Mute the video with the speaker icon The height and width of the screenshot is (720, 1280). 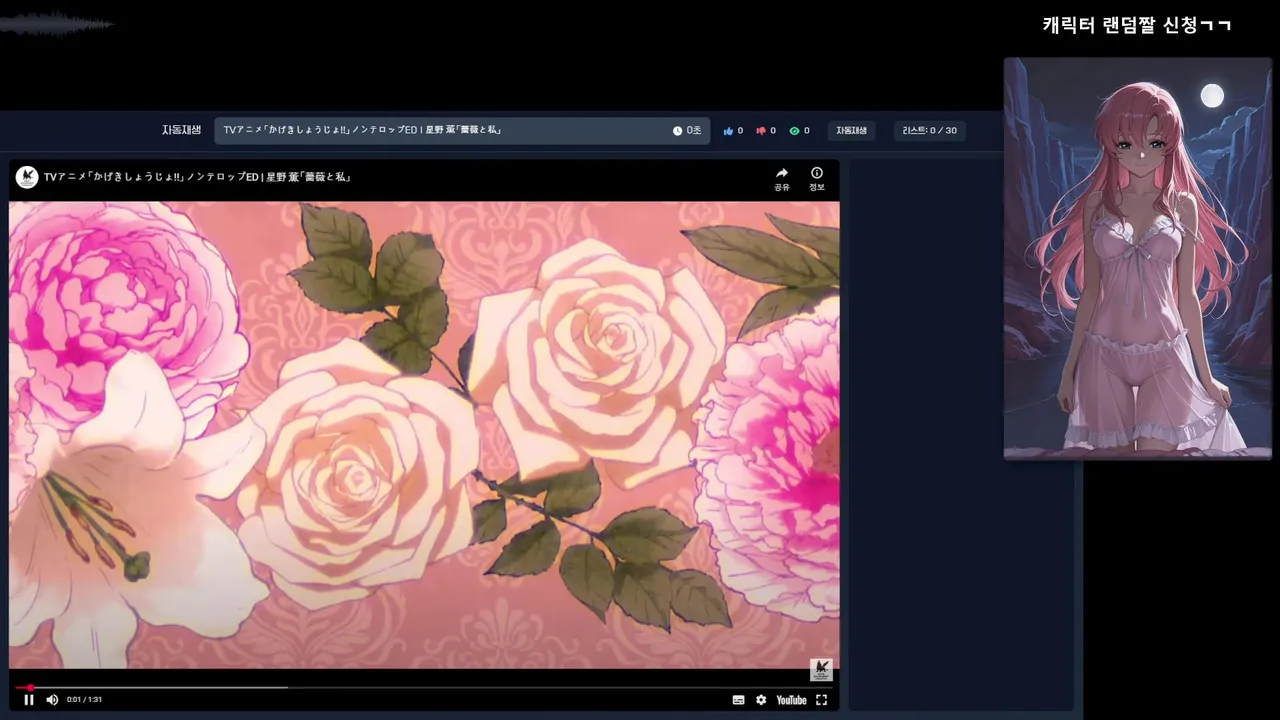coord(52,700)
